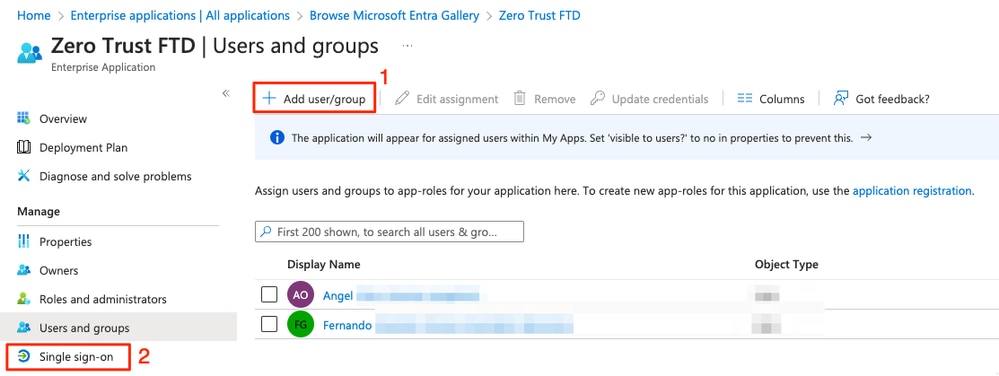Click the Enterprise Application subtitle text

tap(103, 67)
